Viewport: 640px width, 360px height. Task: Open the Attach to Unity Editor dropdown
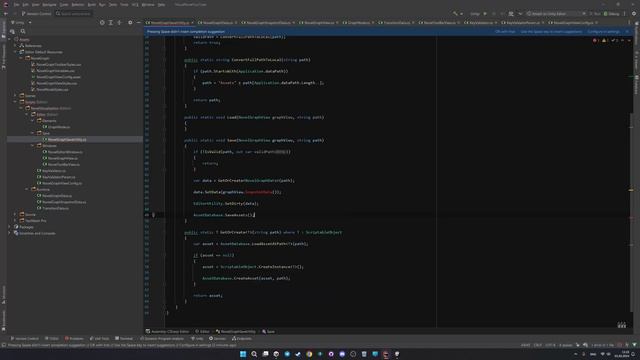[556, 13]
